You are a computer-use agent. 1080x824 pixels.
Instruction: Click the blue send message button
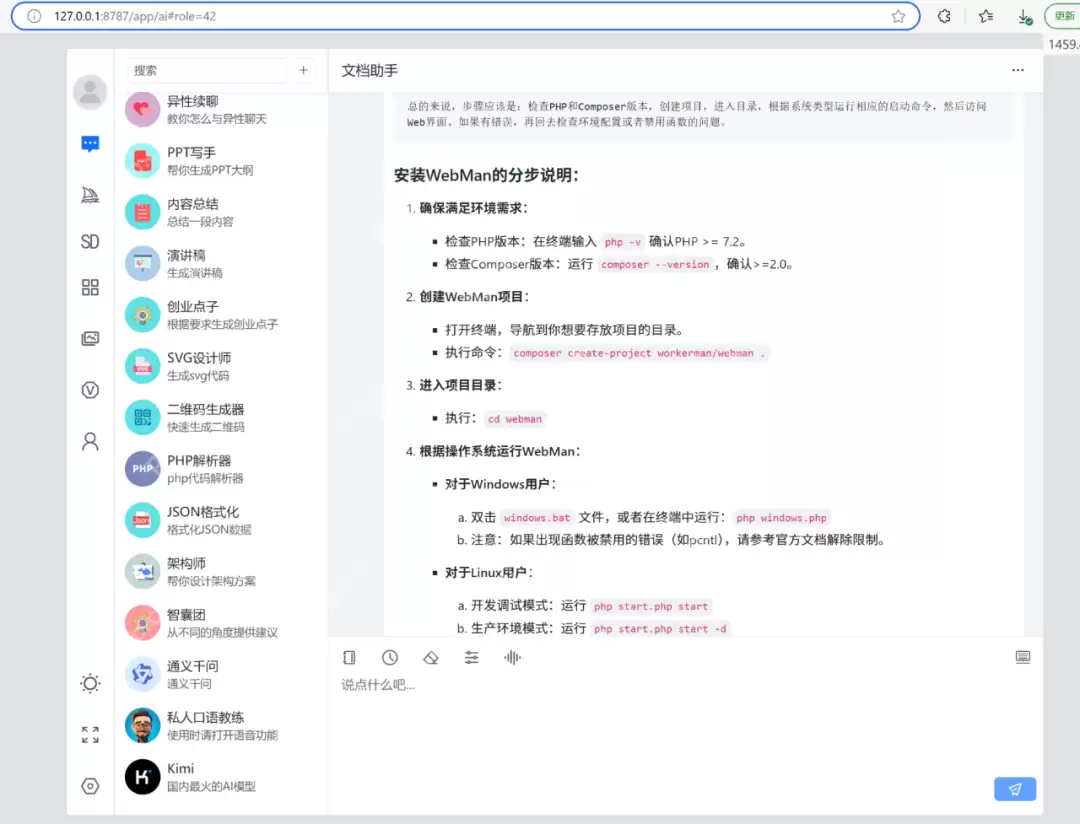(1015, 789)
